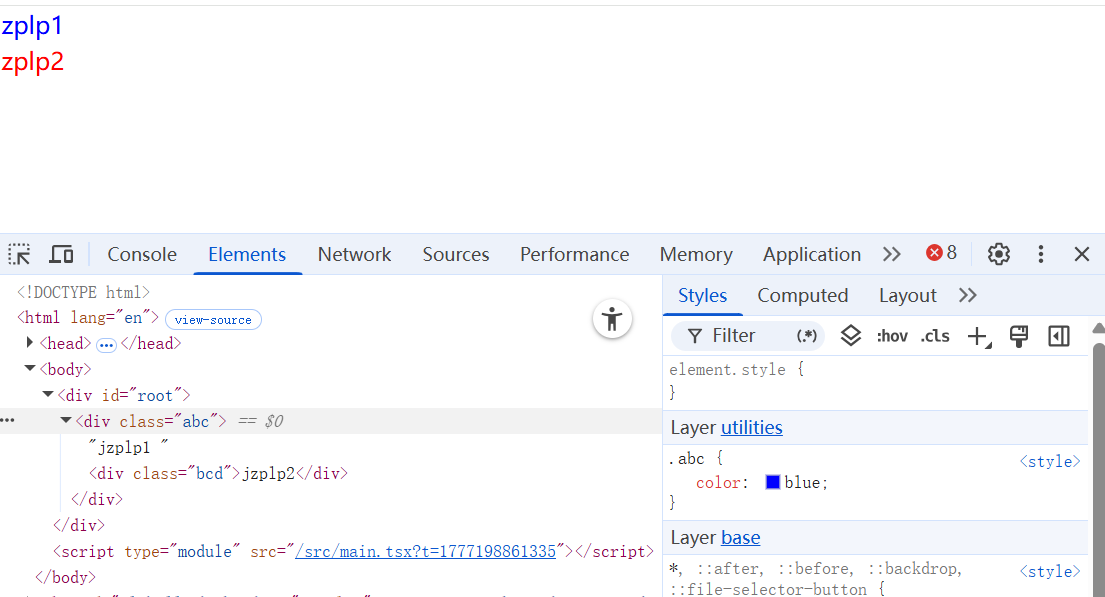The height and width of the screenshot is (597, 1105).
Task: Open the DevTools three-dot customize menu
Action: tap(1041, 254)
